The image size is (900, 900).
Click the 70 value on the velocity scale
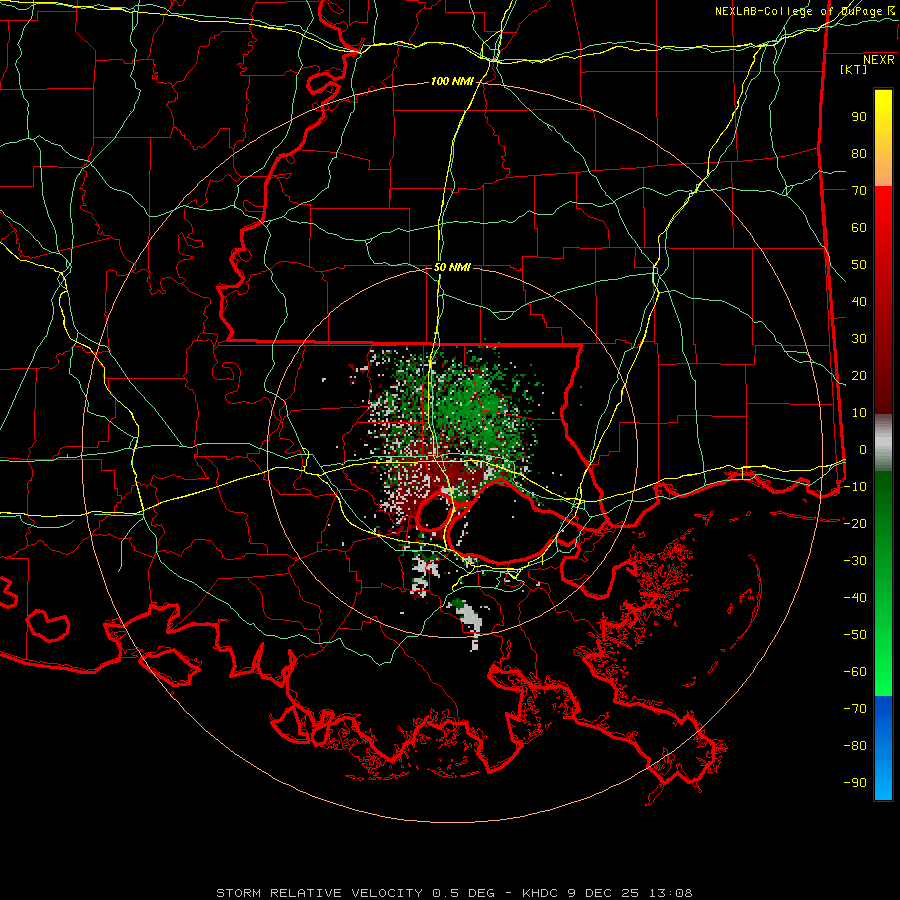pos(859,191)
